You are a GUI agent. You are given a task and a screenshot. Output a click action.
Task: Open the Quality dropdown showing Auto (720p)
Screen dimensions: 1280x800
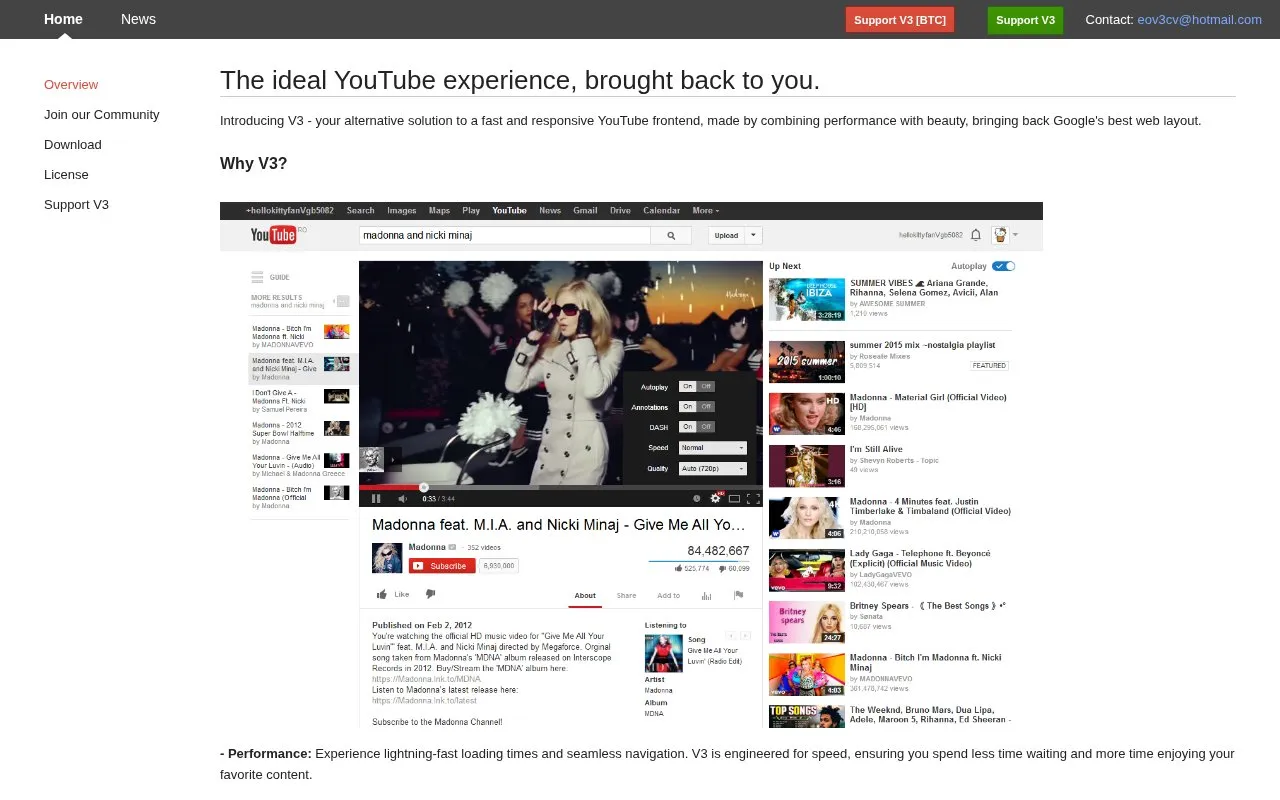click(x=713, y=468)
